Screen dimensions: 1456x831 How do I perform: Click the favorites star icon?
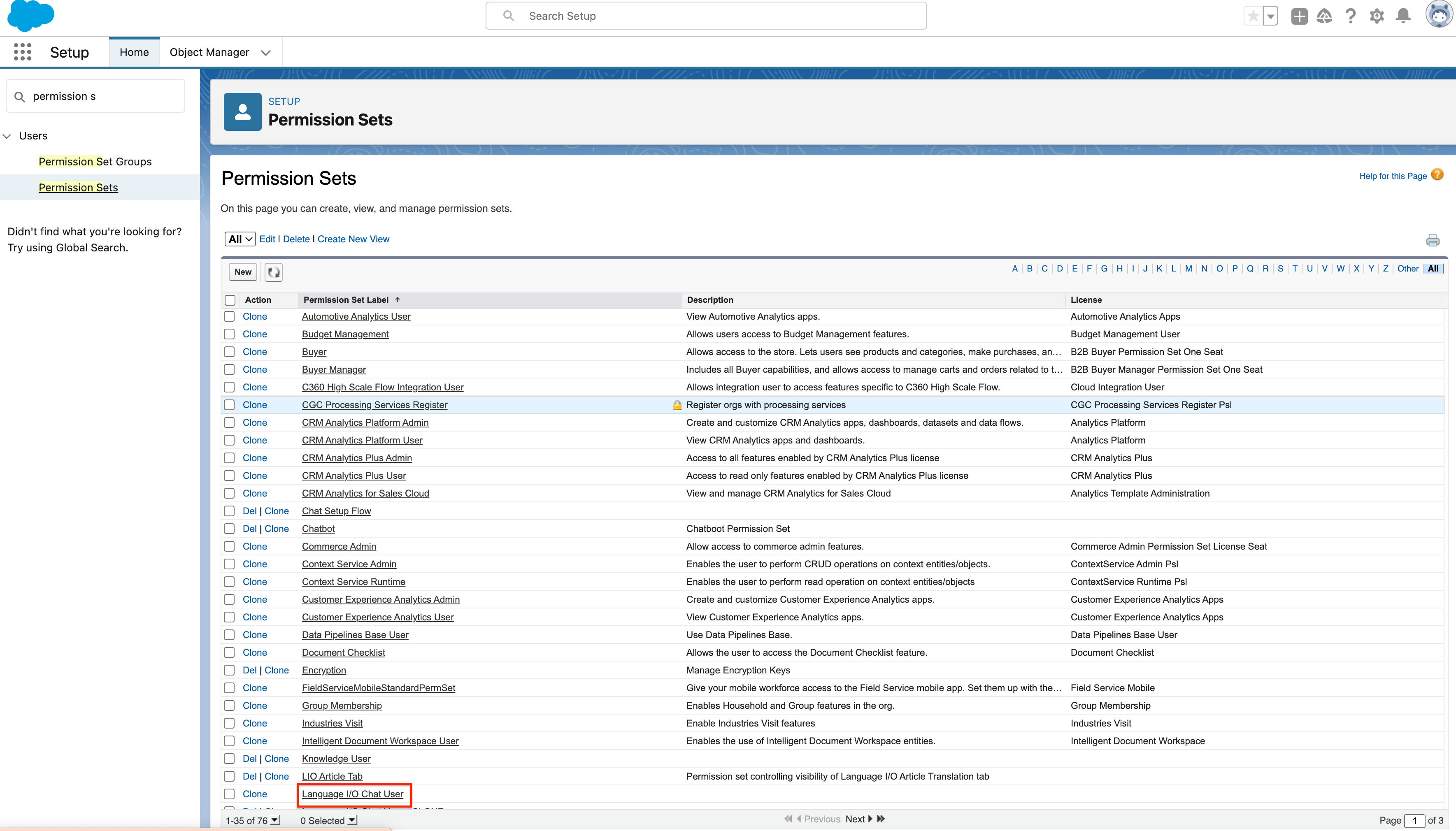1254,16
